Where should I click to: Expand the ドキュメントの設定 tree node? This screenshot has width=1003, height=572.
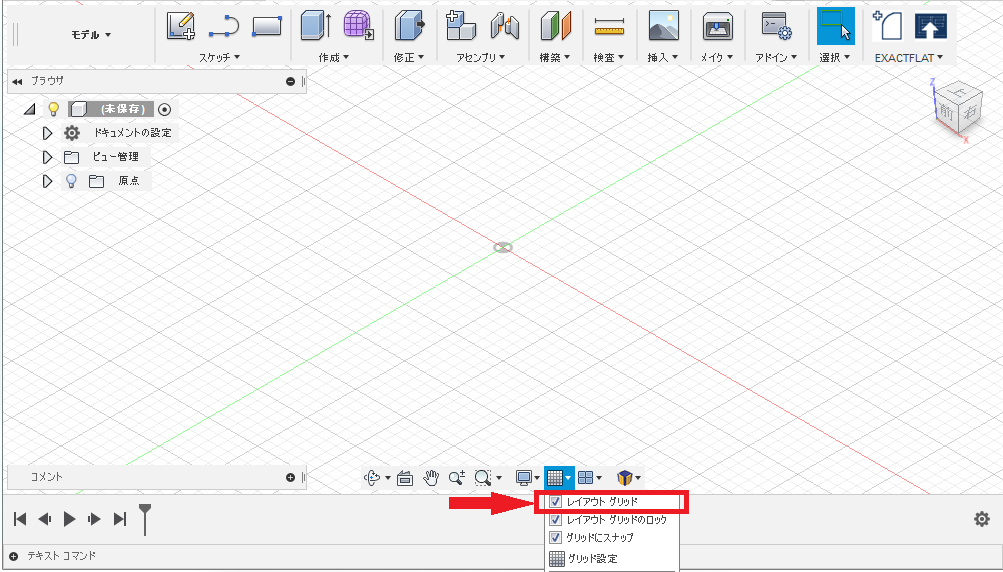coord(47,133)
